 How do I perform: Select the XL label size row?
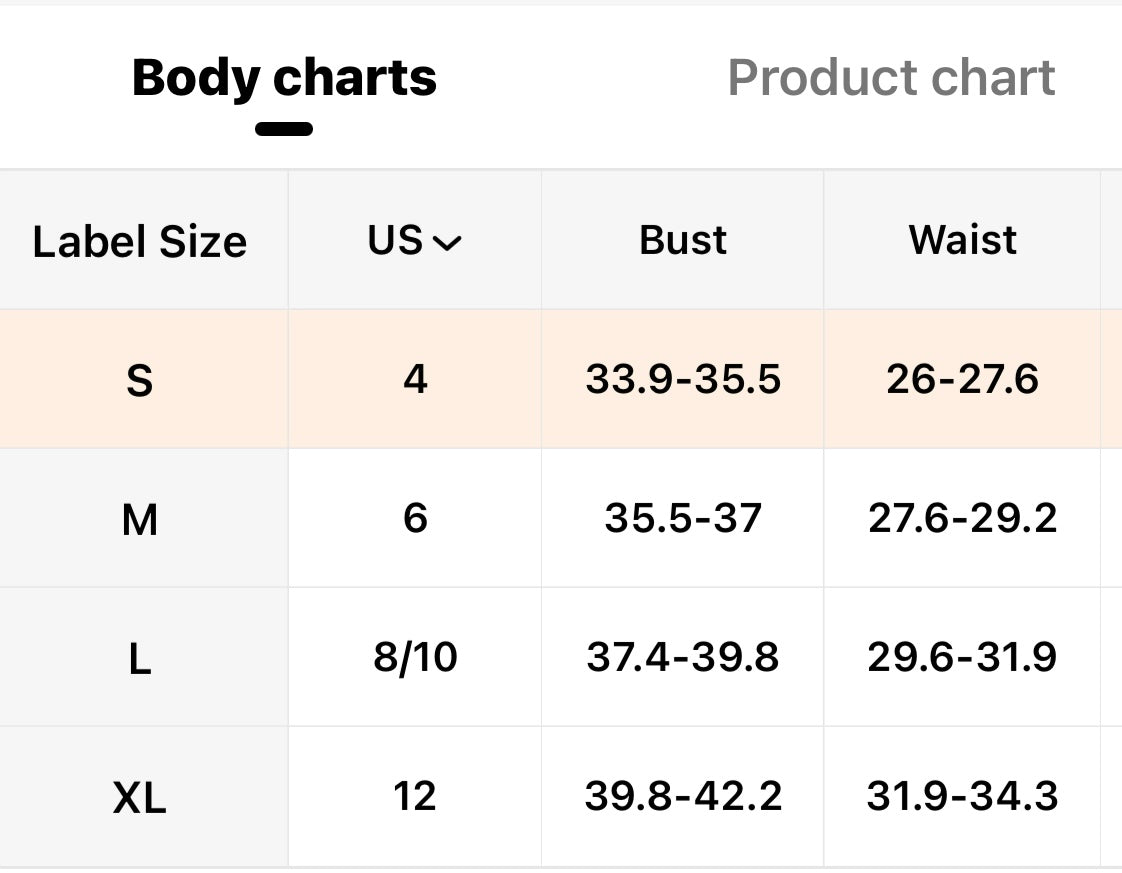140,797
